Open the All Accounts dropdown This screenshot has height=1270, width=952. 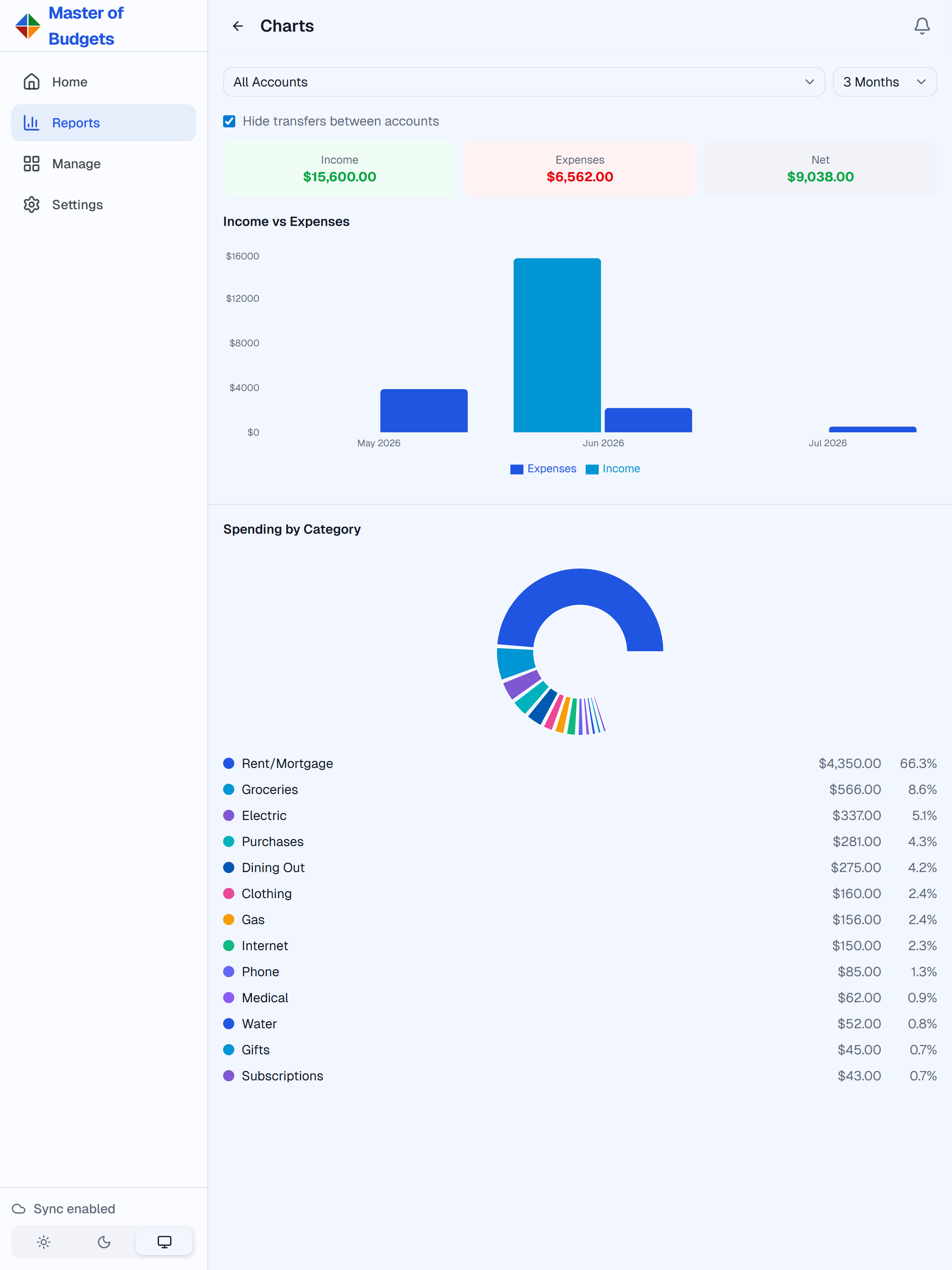pos(524,82)
